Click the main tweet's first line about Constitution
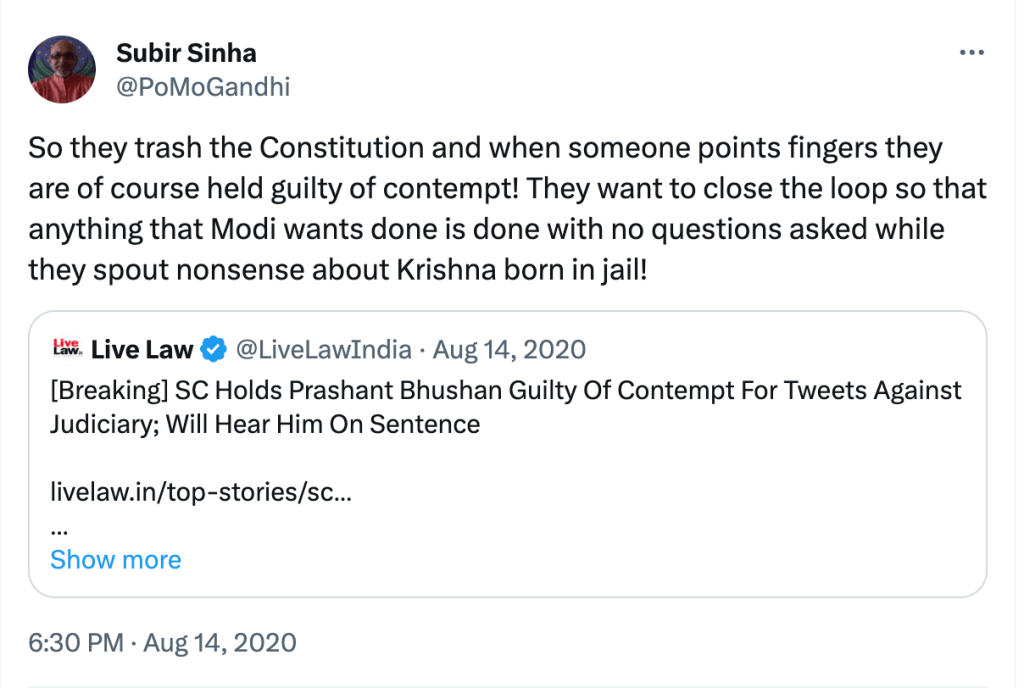 485,148
